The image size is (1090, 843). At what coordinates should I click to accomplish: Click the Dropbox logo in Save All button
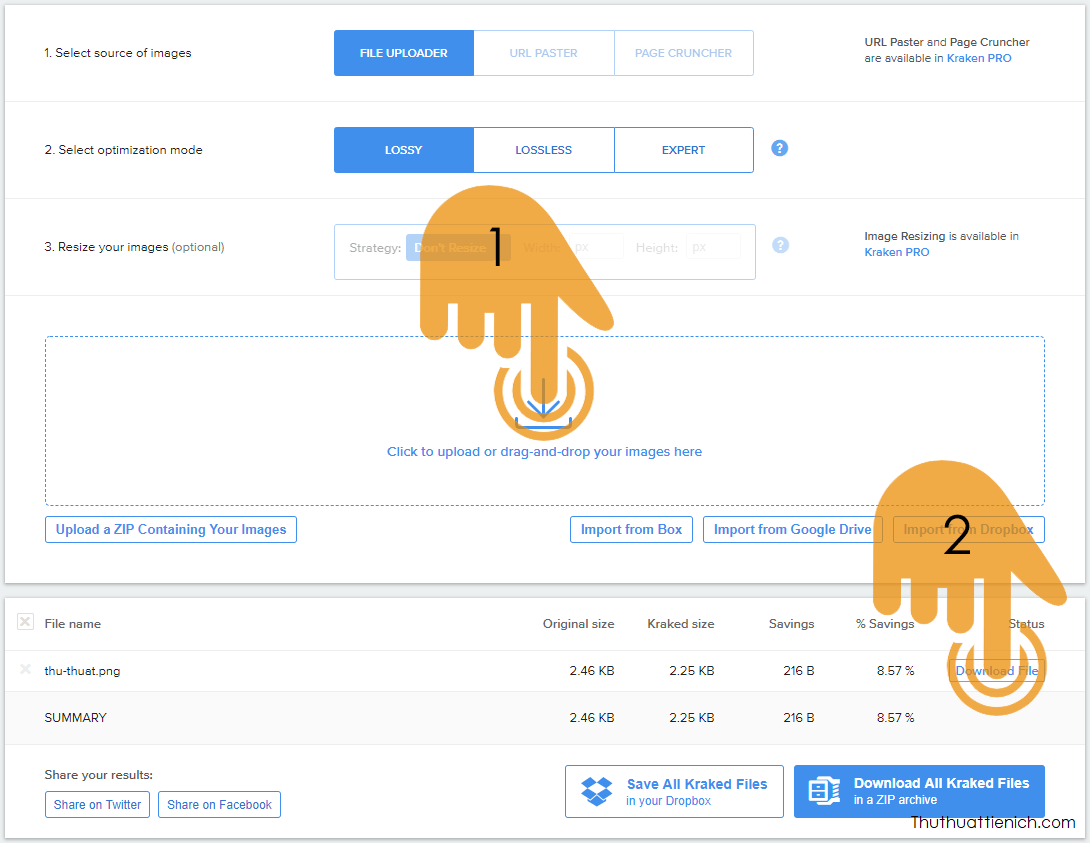[597, 791]
